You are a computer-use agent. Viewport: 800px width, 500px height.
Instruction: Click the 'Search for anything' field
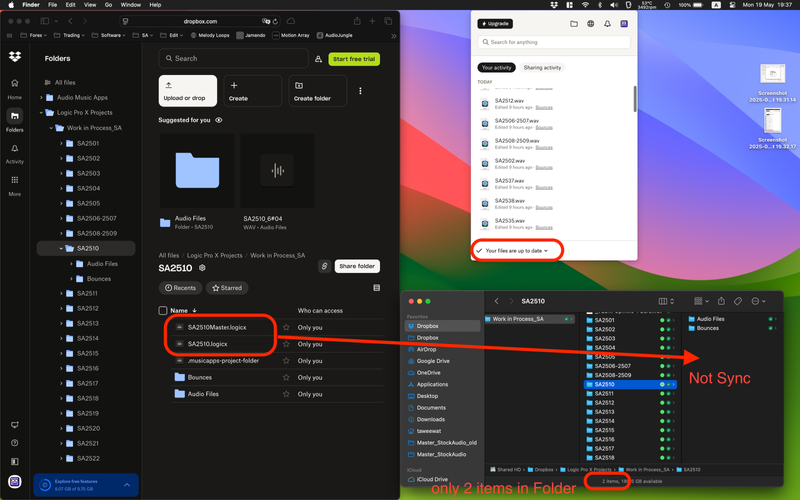tap(553, 42)
